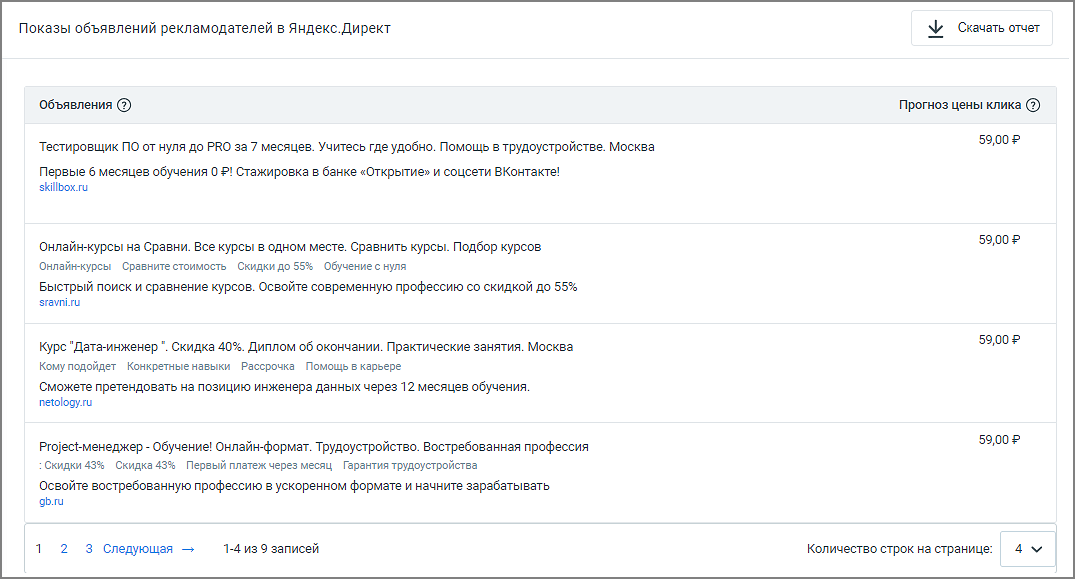This screenshot has height=579, width=1075.
Task: Click Конкретные навыки quick link
Action: coord(178,367)
